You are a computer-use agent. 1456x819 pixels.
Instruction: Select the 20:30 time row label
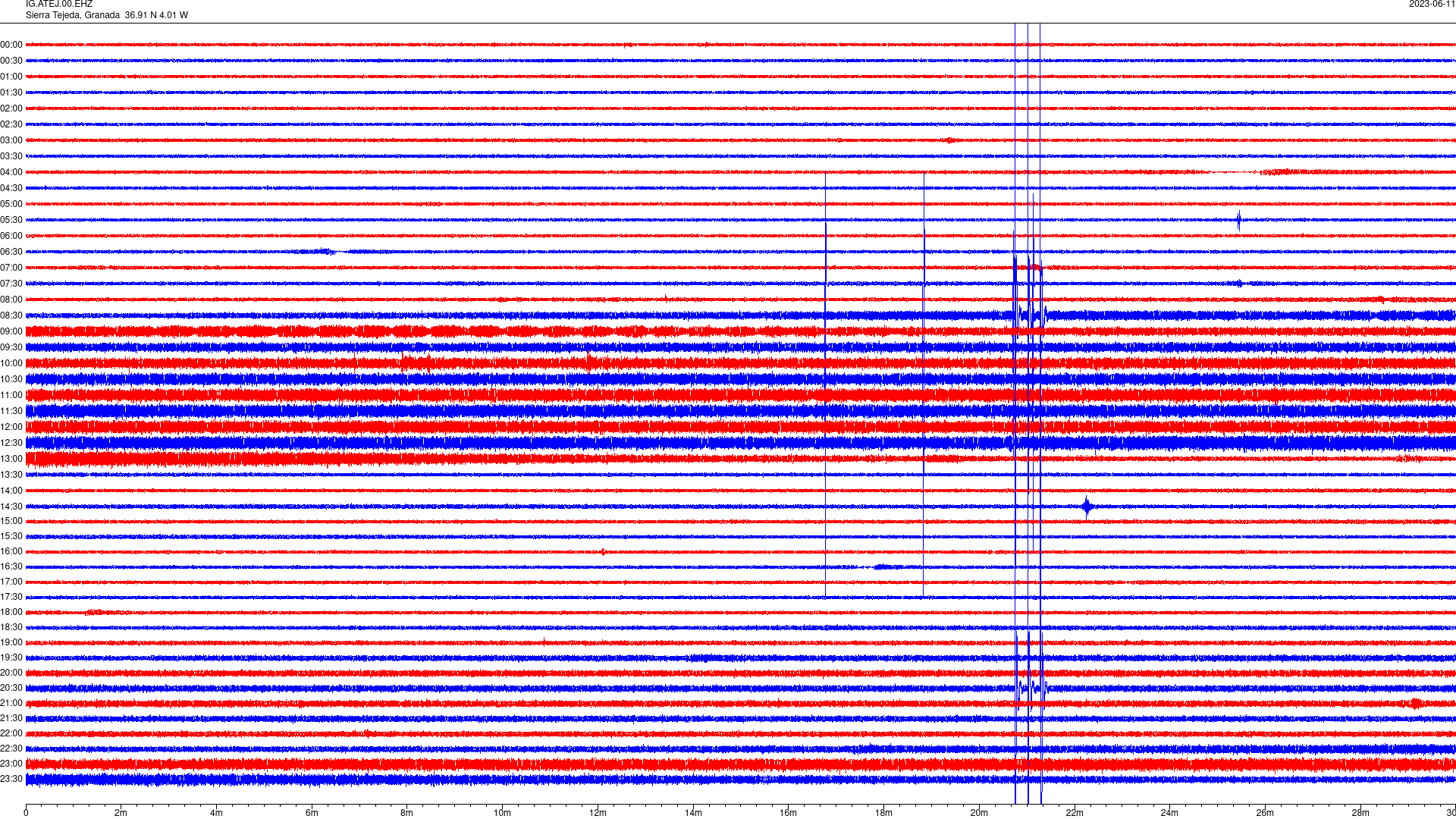tap(11, 688)
